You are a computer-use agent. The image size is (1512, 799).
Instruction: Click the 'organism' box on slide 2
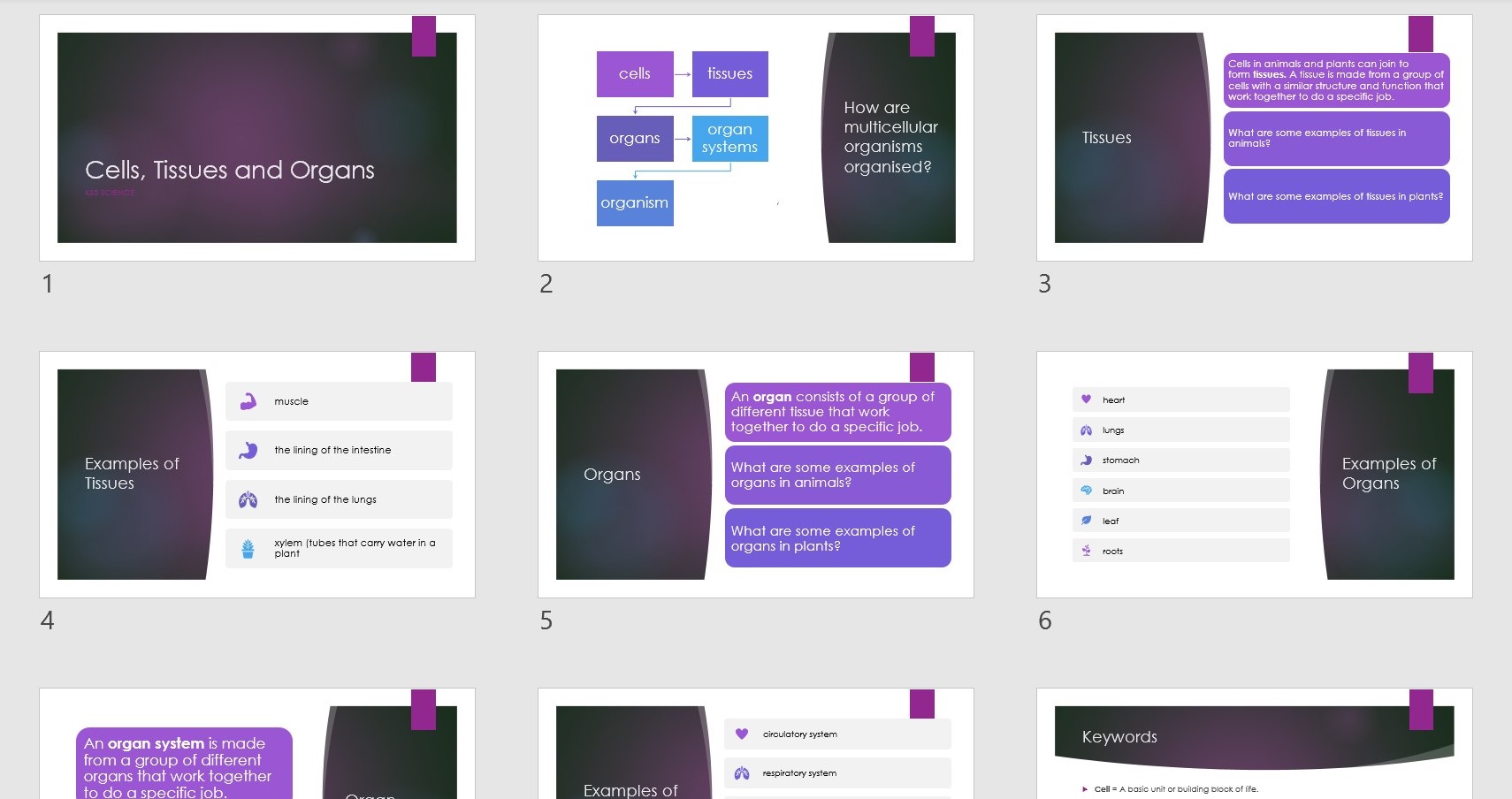(x=635, y=202)
